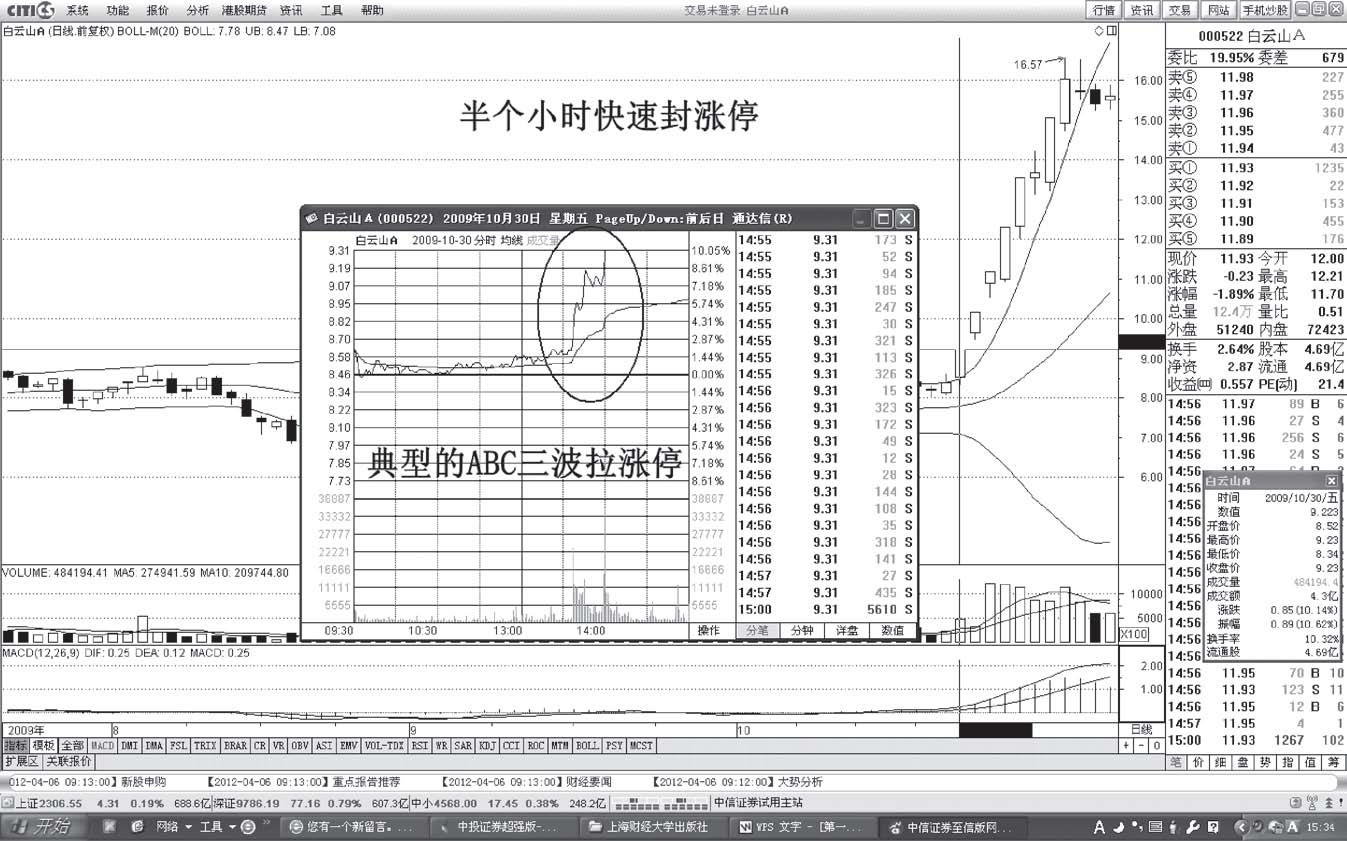Click the 网站 button at top right
1347x841 pixels.
click(x=1217, y=10)
